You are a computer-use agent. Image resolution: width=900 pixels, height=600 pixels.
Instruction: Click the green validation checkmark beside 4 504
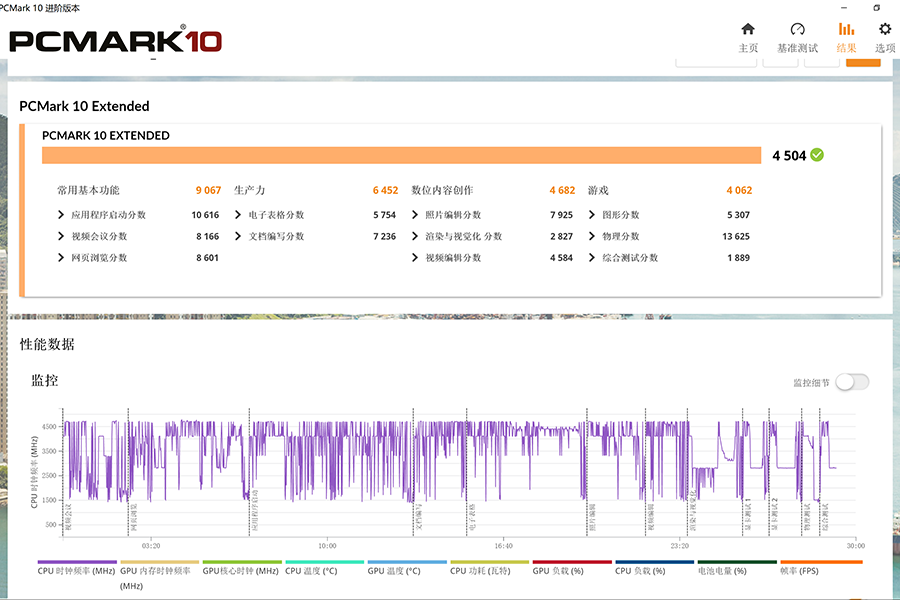(817, 155)
